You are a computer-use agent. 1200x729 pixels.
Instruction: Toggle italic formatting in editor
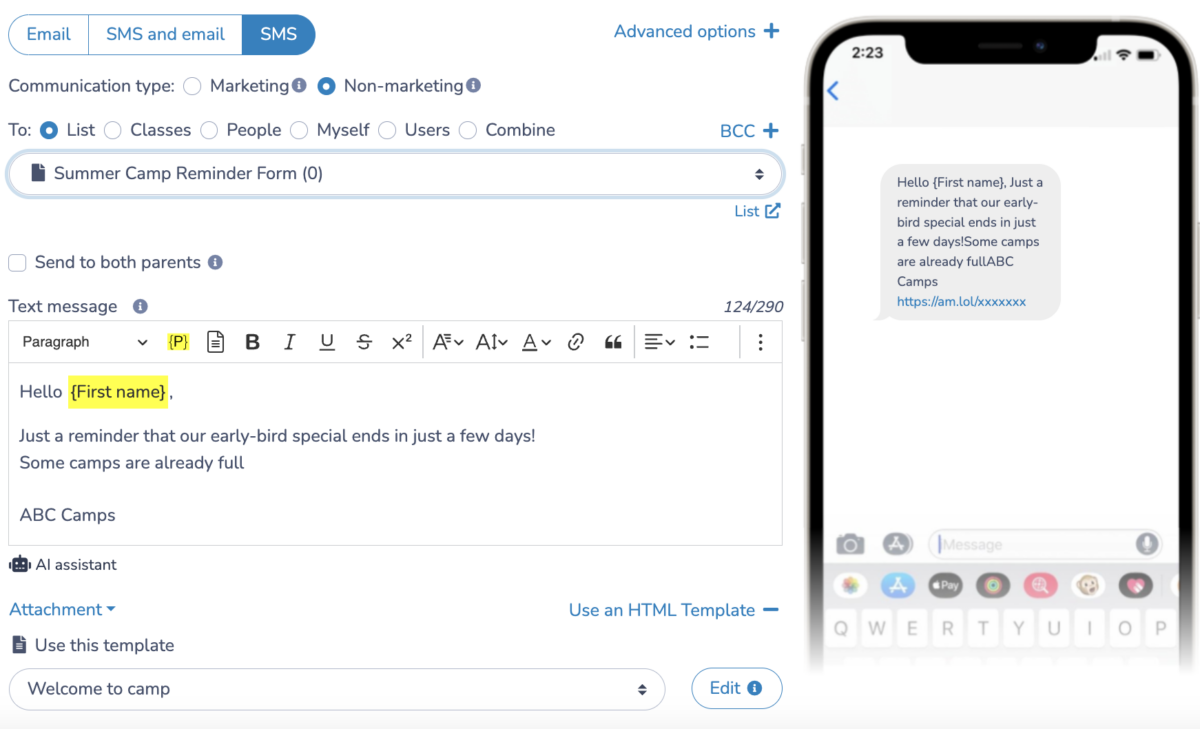[289, 342]
